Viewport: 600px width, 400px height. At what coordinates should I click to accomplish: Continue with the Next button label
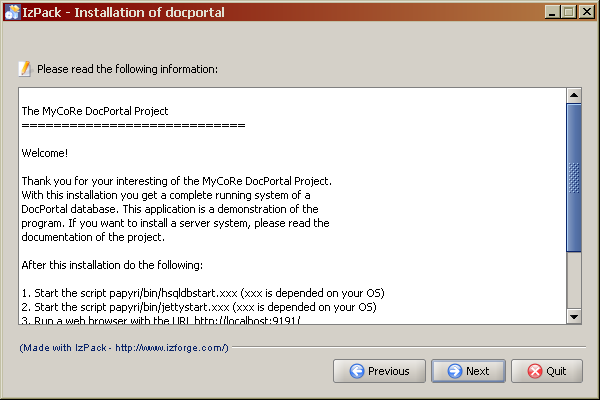click(477, 371)
